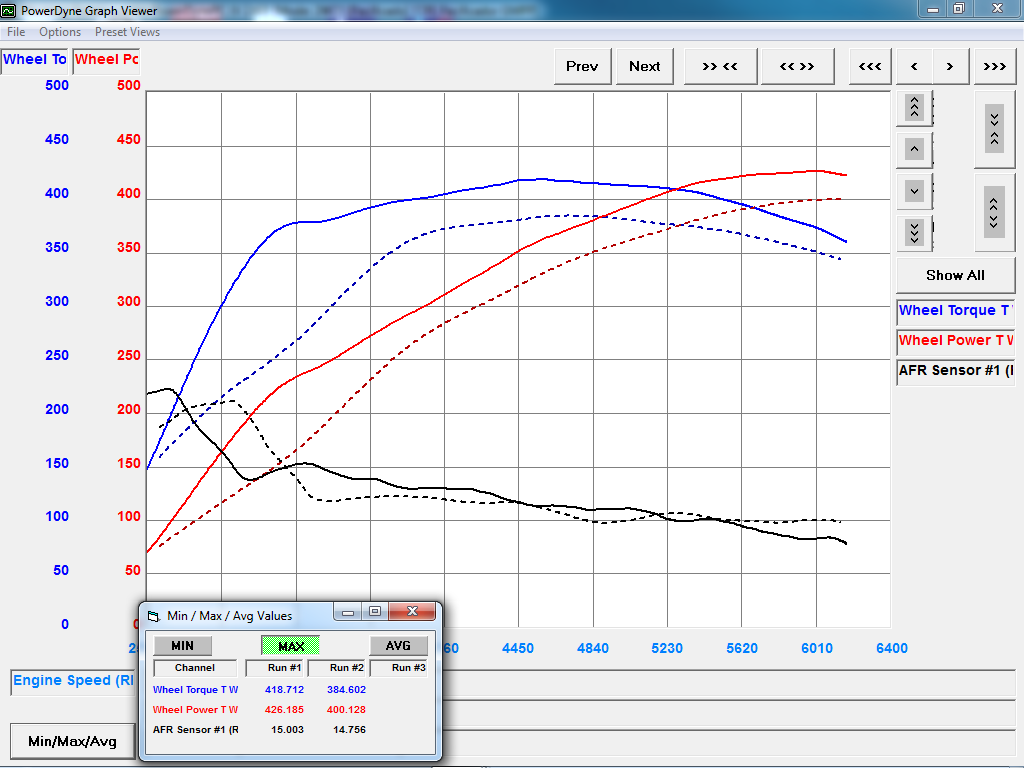Select the highlighted MAX toggle button

pyautogui.click(x=291, y=646)
